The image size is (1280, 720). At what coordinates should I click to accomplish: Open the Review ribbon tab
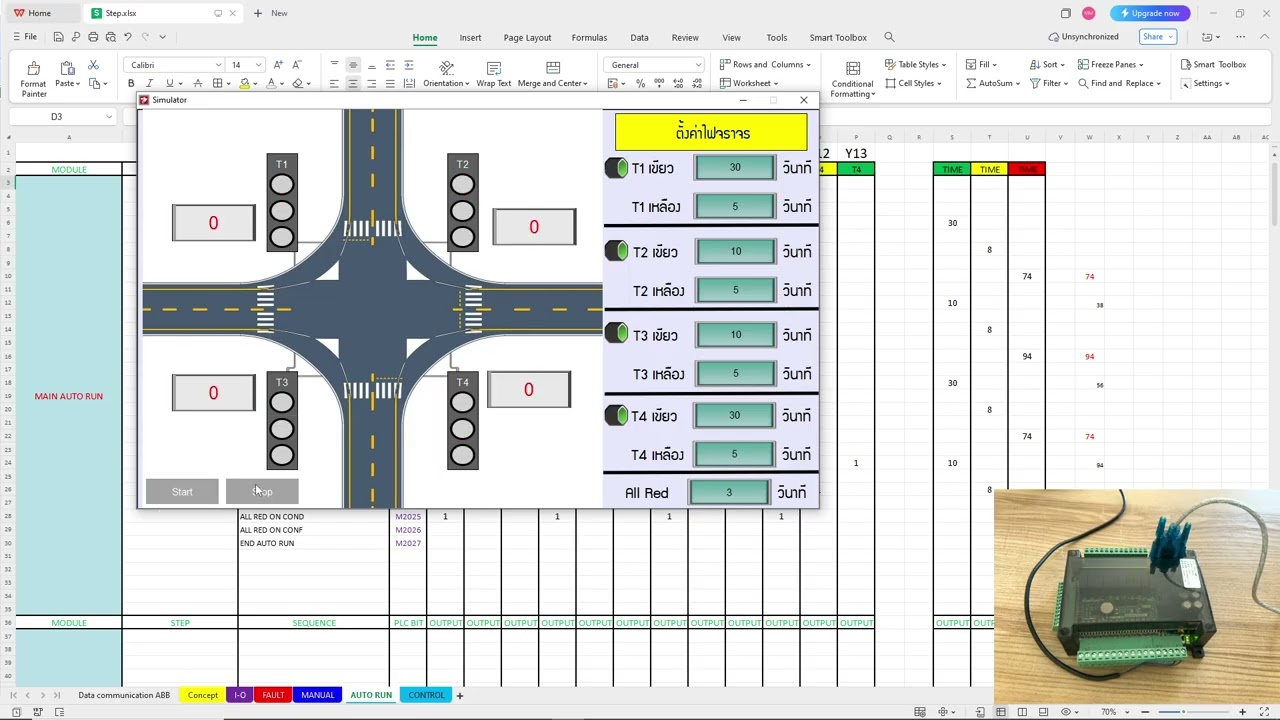tap(685, 37)
